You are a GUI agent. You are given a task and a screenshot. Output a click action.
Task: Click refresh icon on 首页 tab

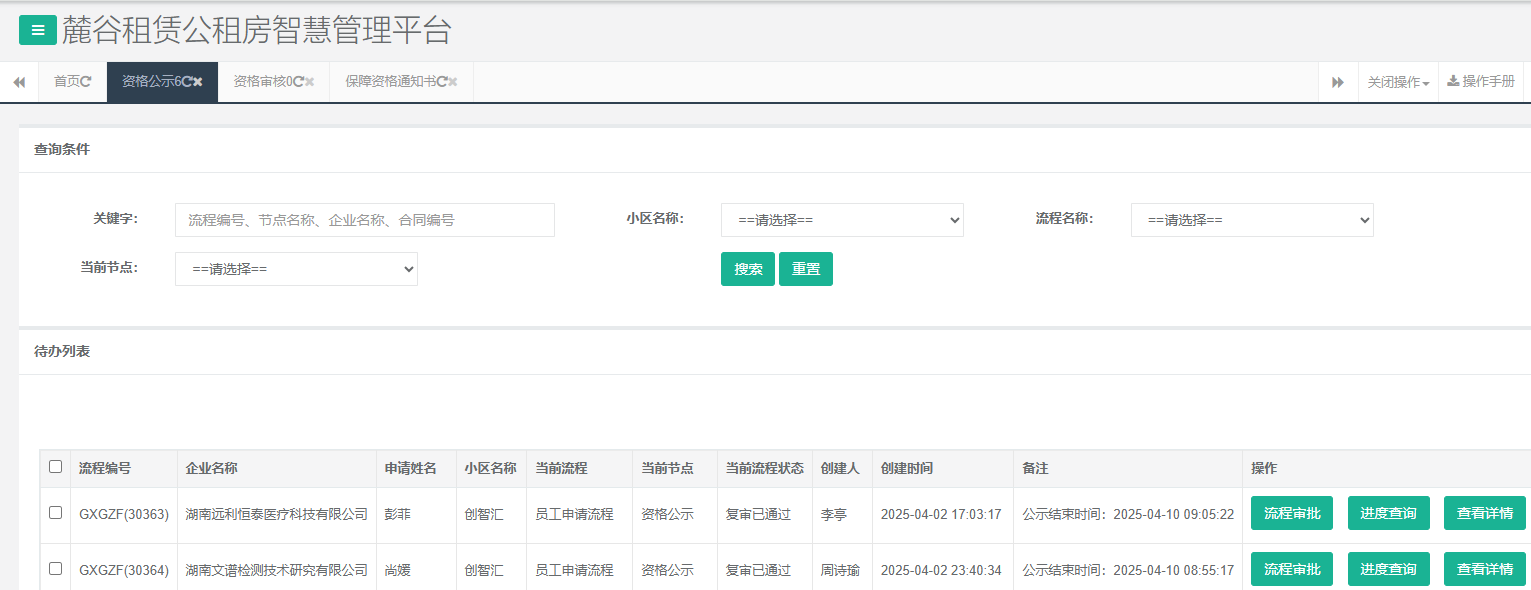[86, 82]
